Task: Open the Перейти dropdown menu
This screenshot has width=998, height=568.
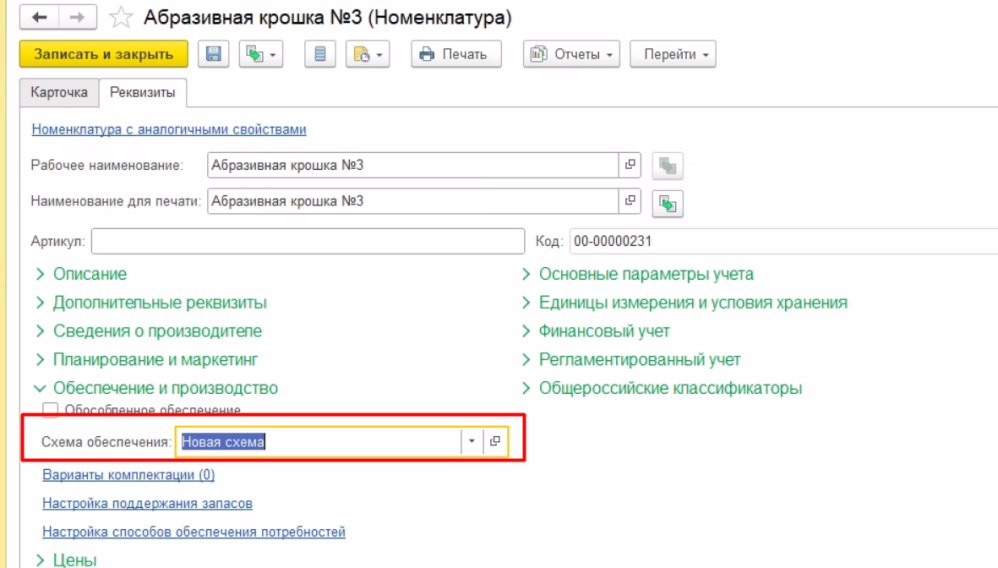Action: tap(678, 55)
